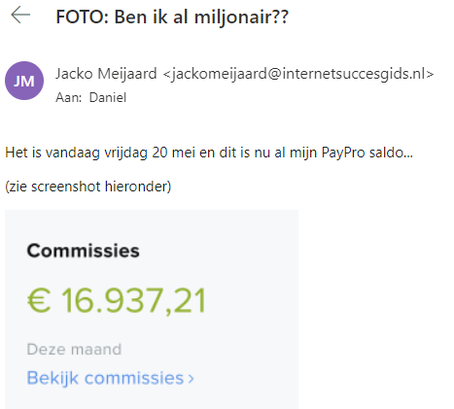Viewport: 454px width, 409px height.
Task: Click the word FOTO in the subject
Action: (x=82, y=17)
